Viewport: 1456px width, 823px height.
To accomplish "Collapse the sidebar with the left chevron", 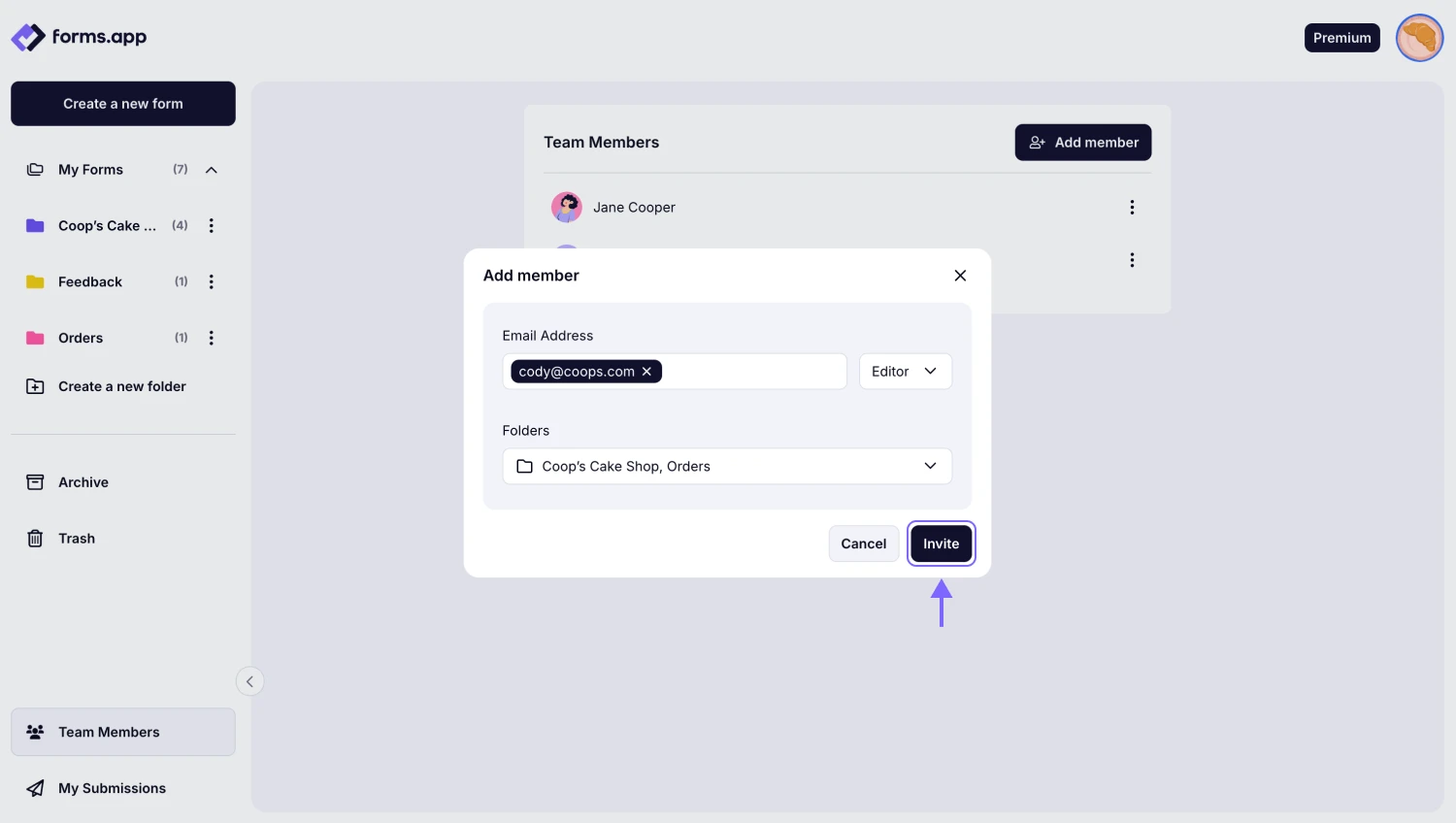I will pos(250,681).
